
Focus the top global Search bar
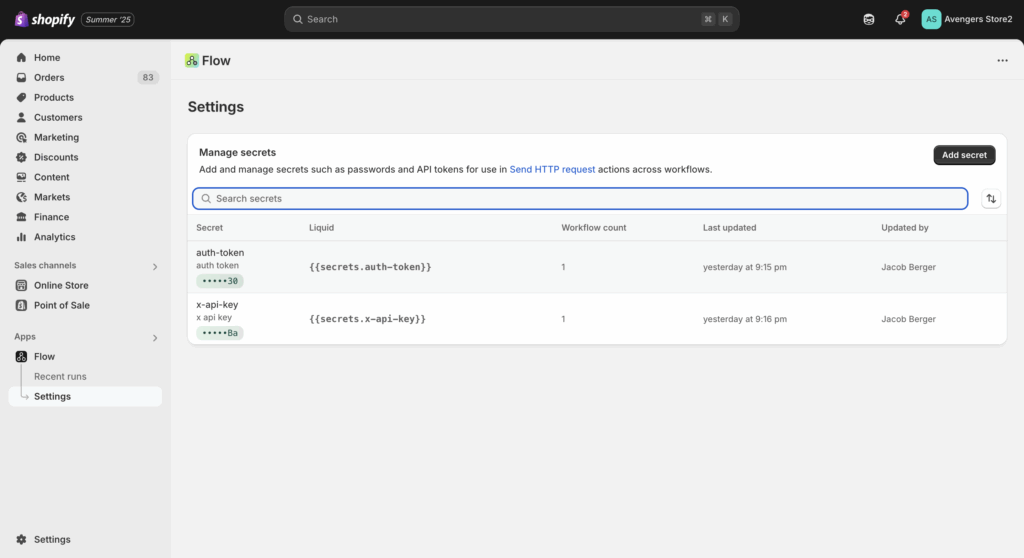click(511, 19)
